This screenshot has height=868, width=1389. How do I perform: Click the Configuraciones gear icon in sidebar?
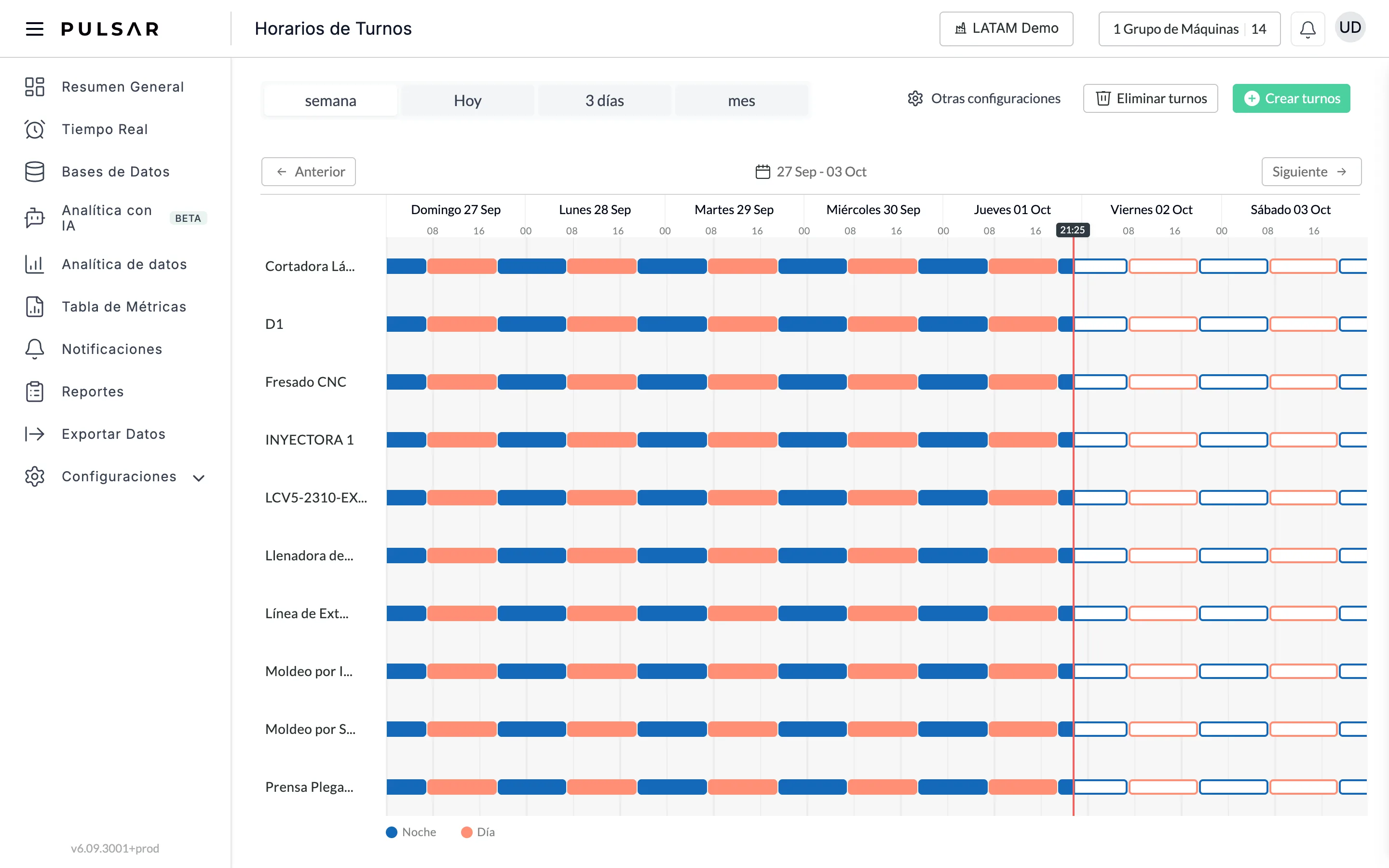[x=34, y=476]
